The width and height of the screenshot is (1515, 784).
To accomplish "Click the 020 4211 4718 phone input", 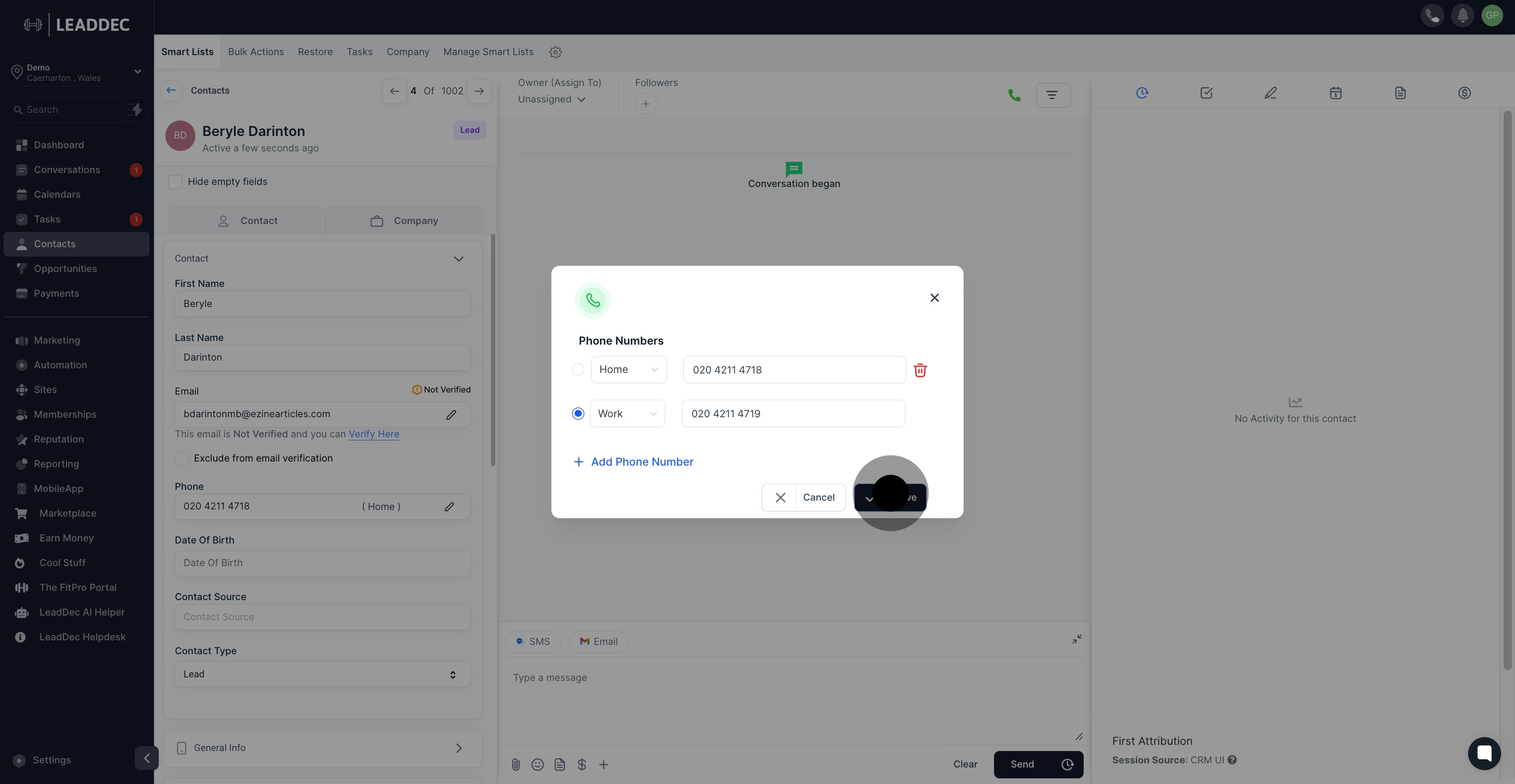I will point(794,370).
